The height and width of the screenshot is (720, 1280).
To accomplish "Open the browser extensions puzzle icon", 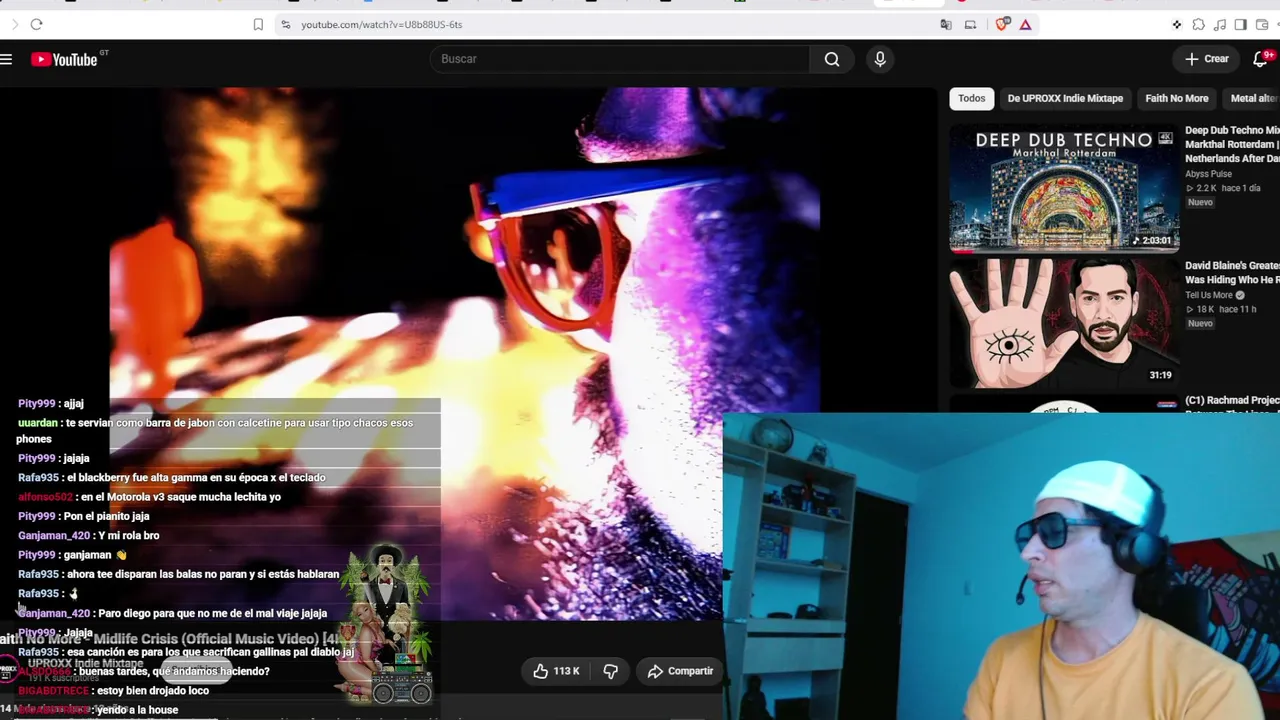I will pos(1198,24).
